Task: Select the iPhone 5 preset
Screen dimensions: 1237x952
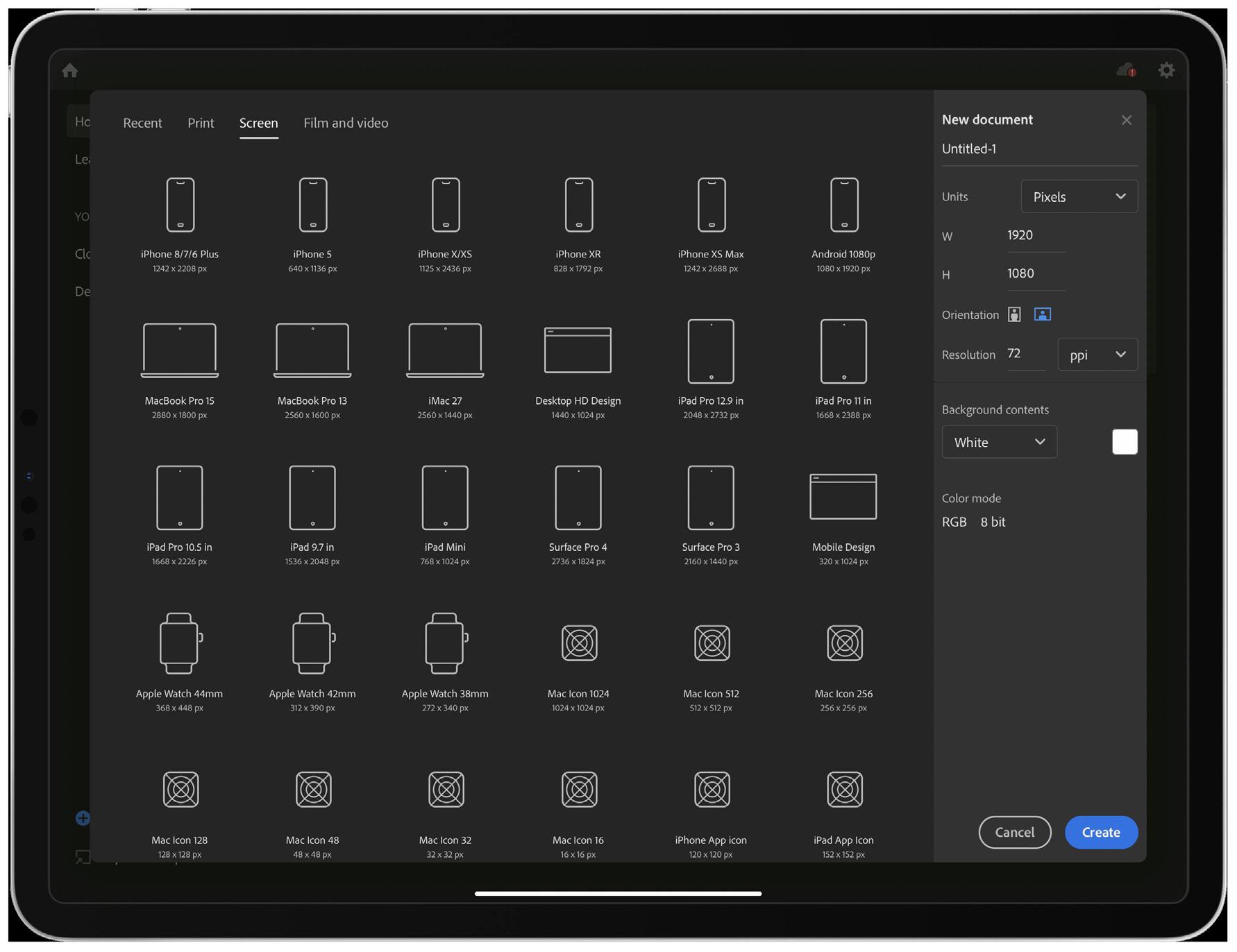Action: coord(312,224)
